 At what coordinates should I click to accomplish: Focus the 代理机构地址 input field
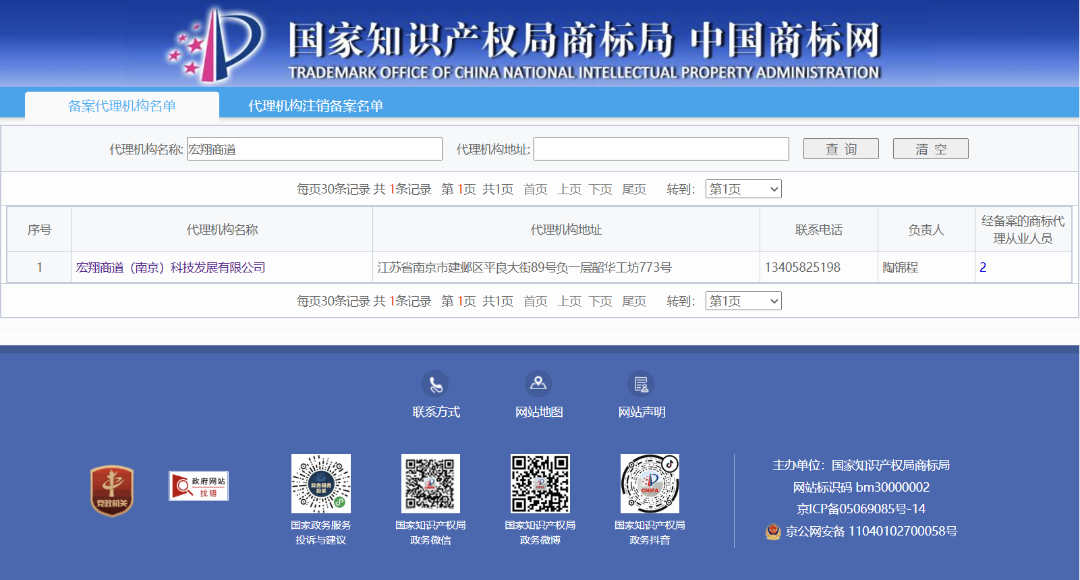tap(661, 149)
